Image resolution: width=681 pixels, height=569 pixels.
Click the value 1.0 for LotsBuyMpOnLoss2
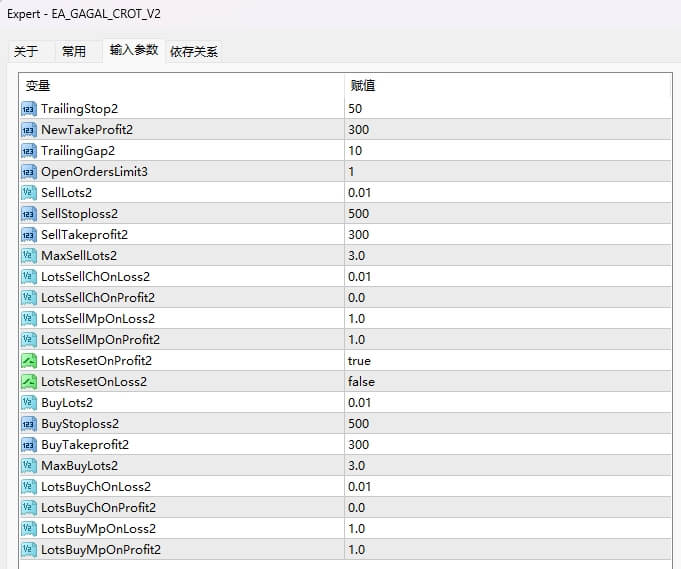coord(356,529)
